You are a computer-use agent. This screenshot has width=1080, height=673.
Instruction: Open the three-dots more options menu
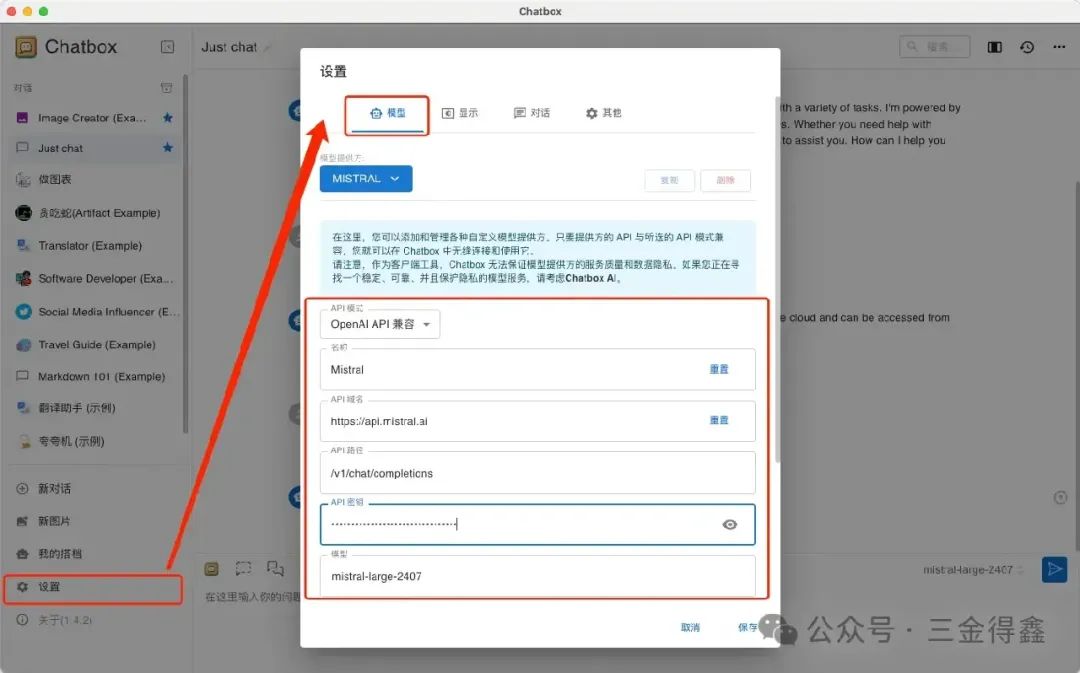coord(1058,47)
